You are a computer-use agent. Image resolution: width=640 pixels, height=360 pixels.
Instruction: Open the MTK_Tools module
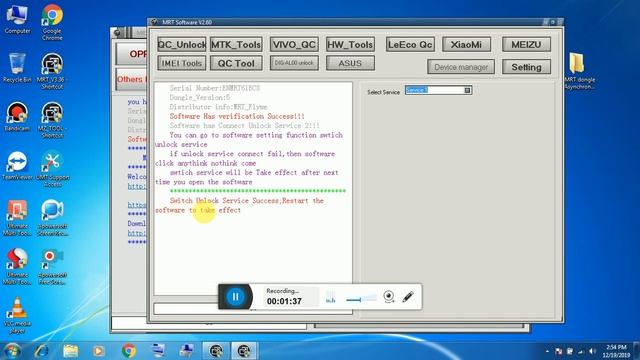tap(236, 44)
